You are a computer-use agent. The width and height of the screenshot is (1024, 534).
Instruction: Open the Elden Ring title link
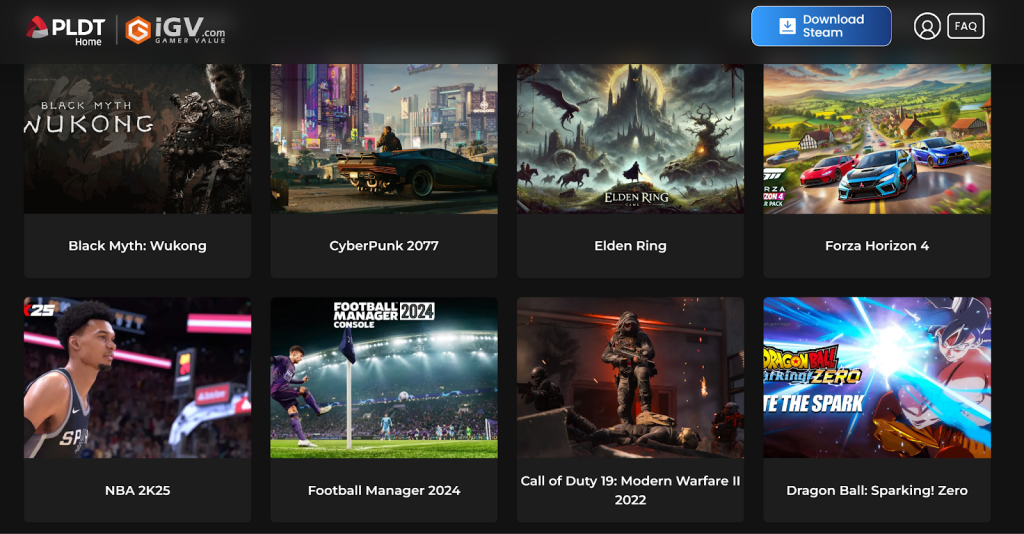click(630, 246)
